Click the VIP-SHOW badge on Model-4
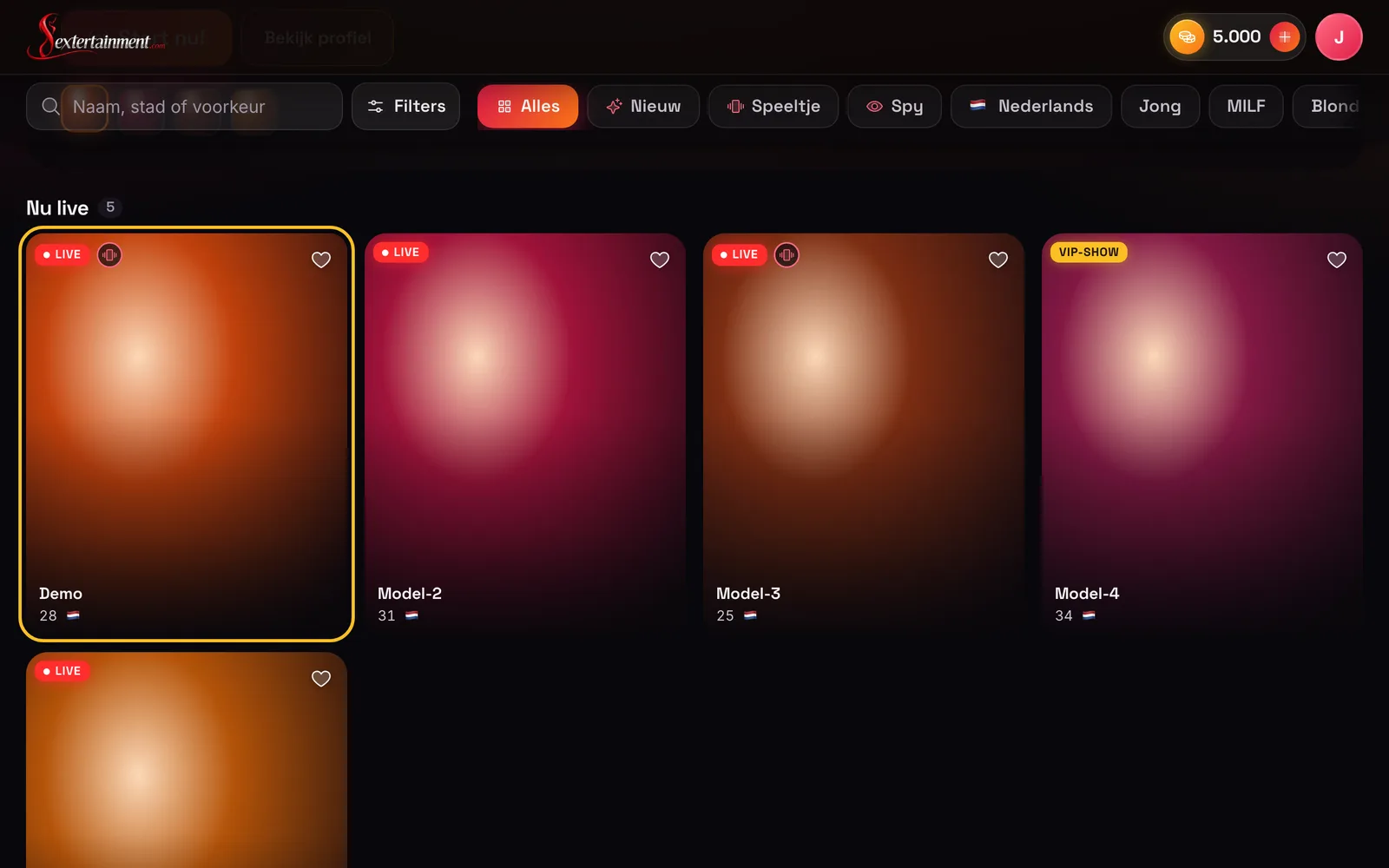Screen dimensions: 1389x868 pyautogui.click(x=1089, y=253)
